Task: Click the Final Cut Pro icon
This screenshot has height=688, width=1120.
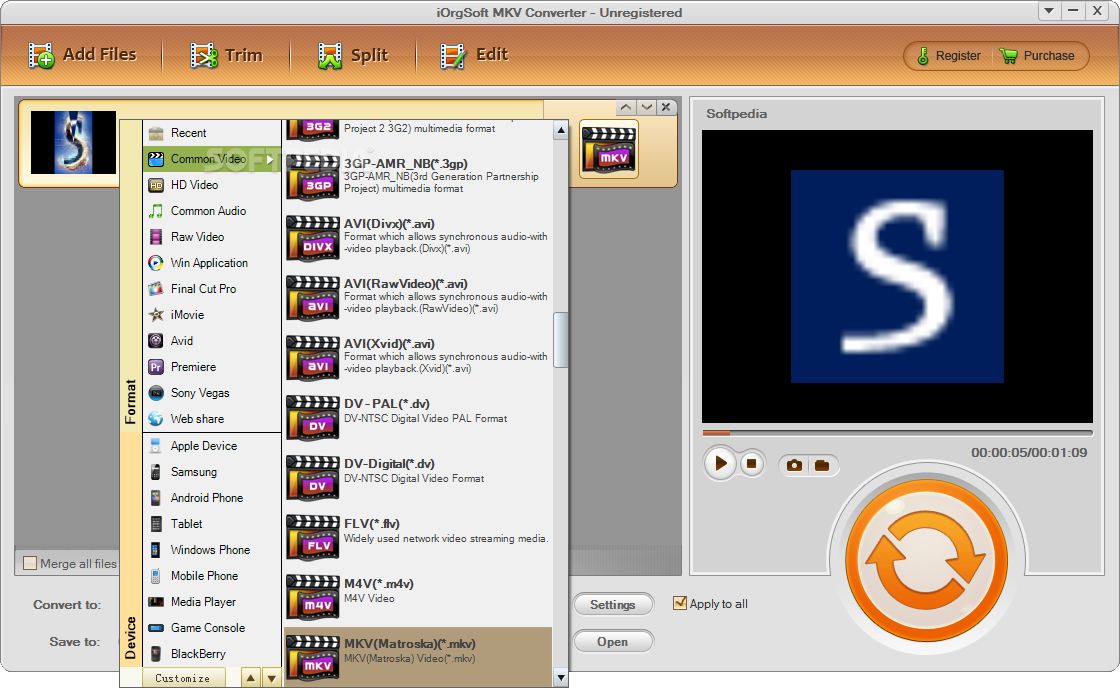Action: click(x=156, y=289)
